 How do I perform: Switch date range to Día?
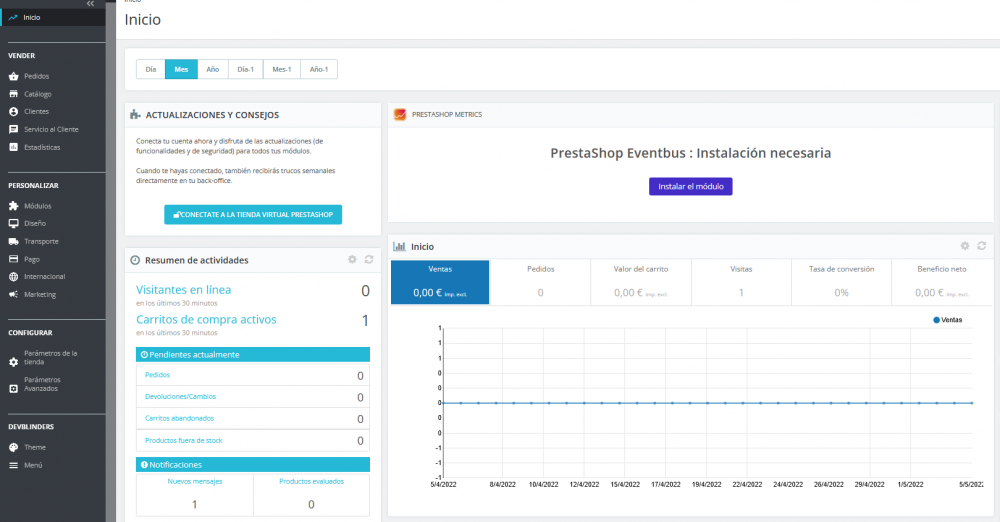coord(151,70)
